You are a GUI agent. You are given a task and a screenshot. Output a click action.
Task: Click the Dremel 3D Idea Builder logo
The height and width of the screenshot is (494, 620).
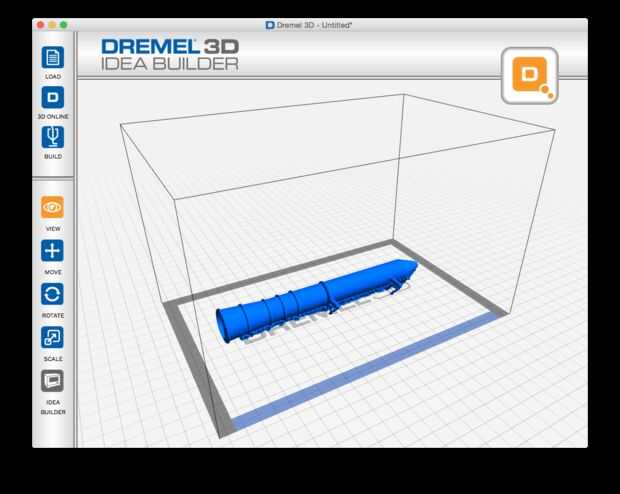pos(170,55)
